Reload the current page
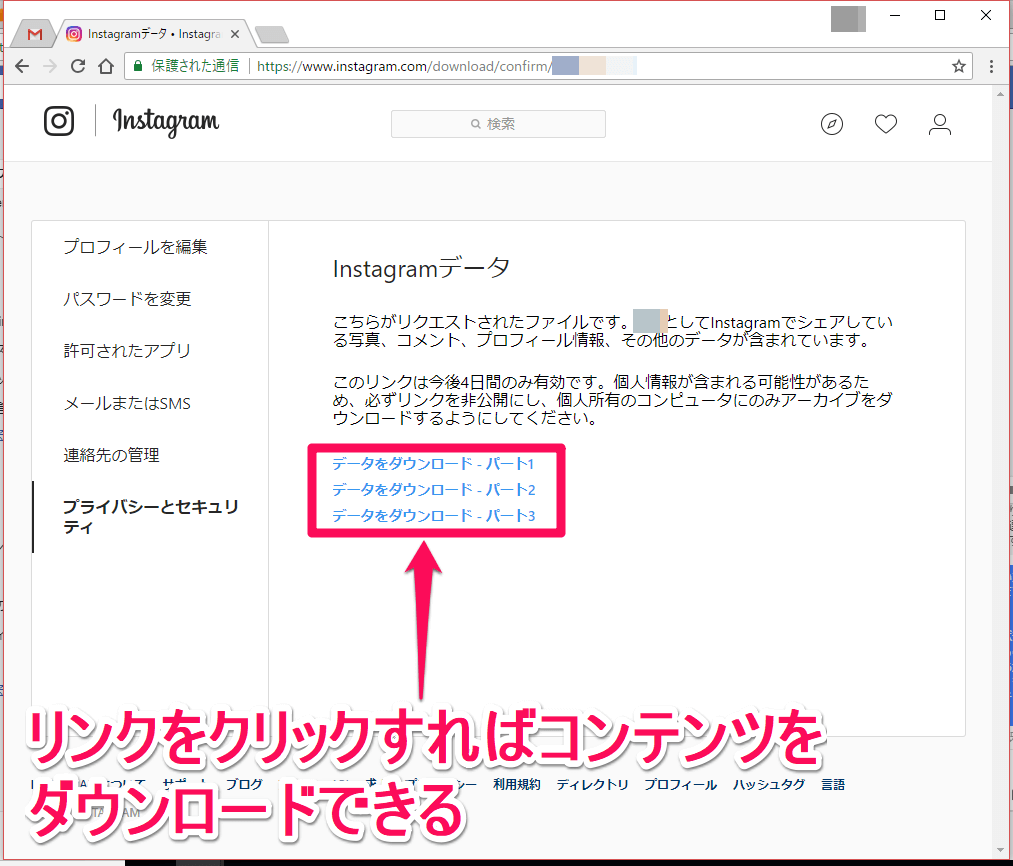Screen dimensions: 1013x866 click(x=78, y=66)
